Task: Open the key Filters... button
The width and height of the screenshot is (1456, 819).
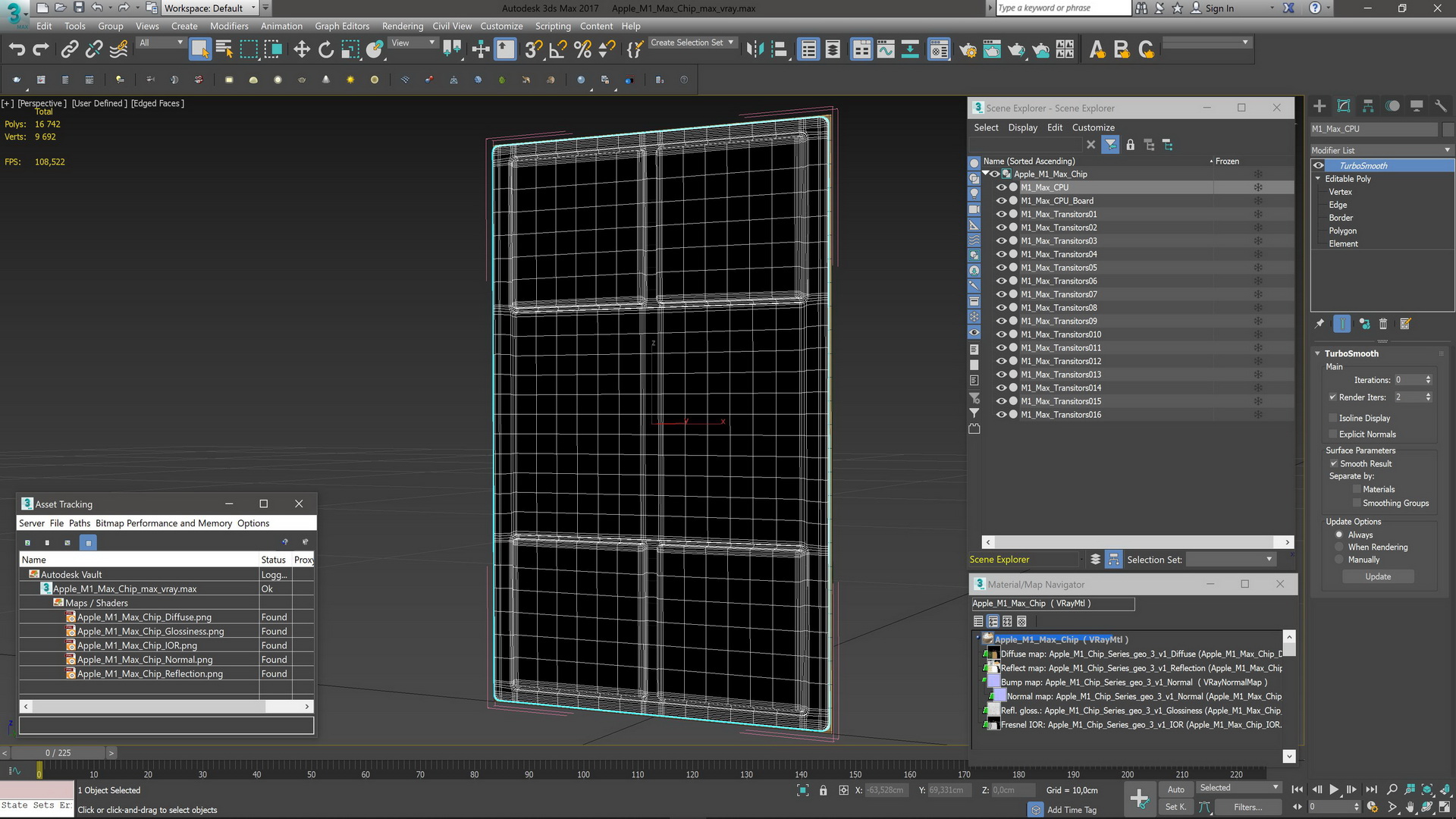Action: coord(1247,807)
